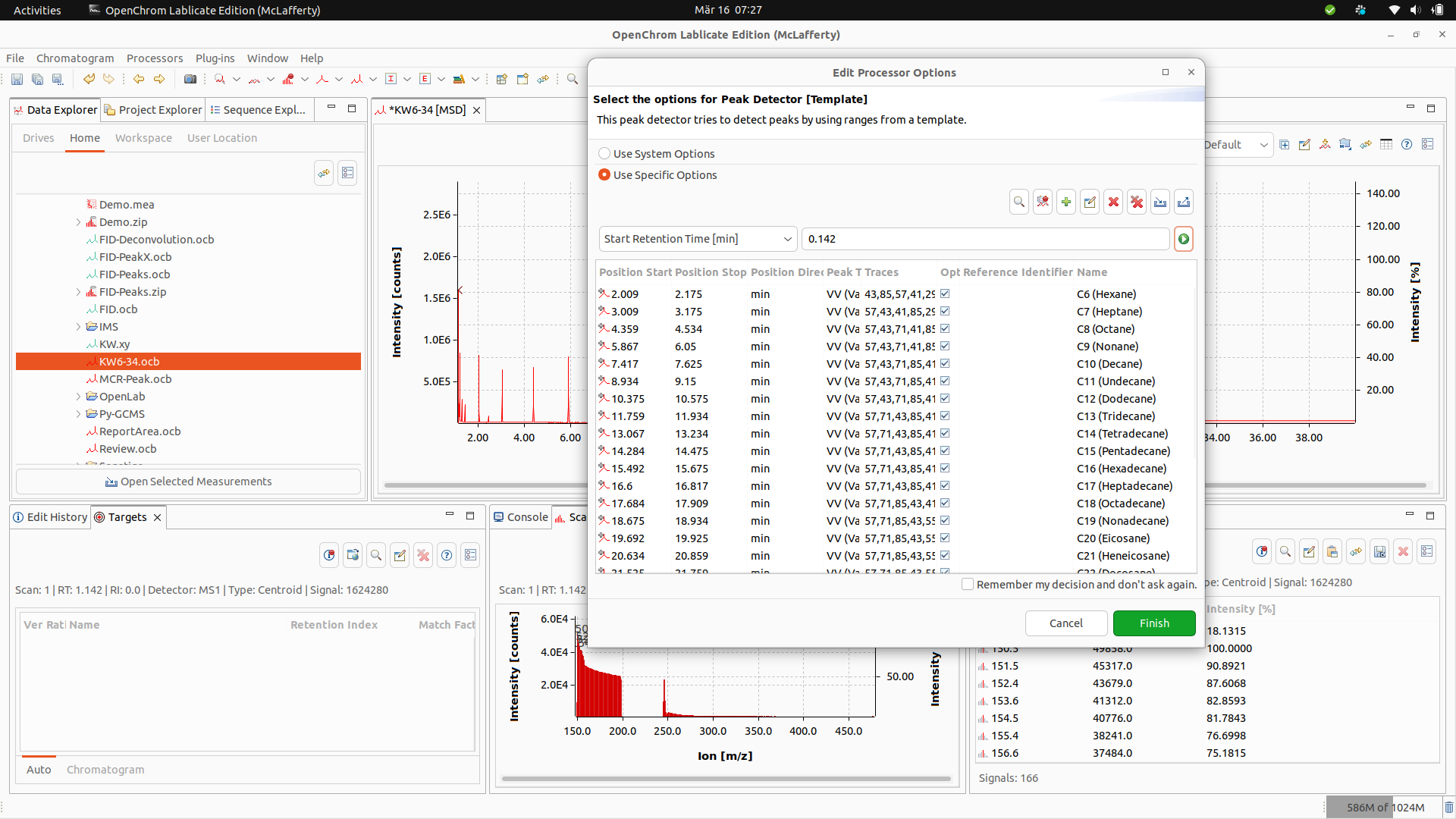Click inside the retention time value field

984,238
